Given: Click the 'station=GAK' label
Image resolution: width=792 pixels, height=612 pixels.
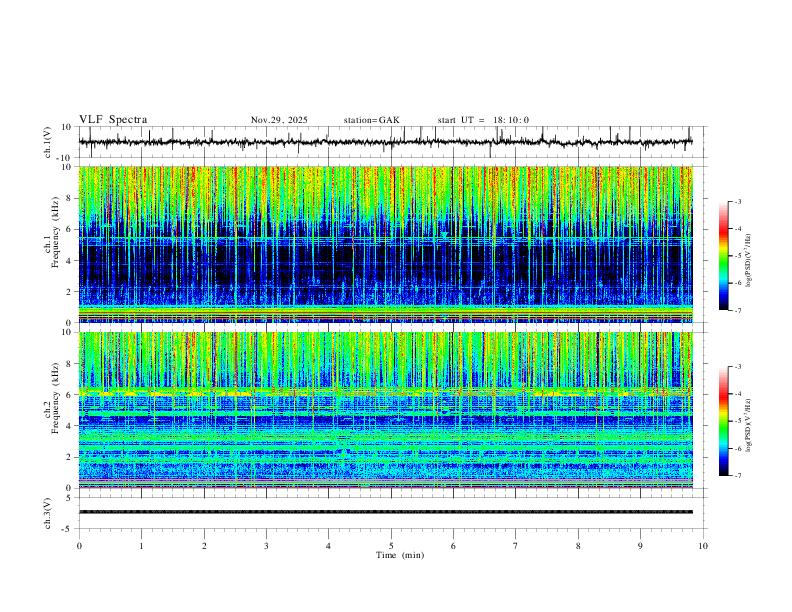Looking at the screenshot, I should click(371, 120).
